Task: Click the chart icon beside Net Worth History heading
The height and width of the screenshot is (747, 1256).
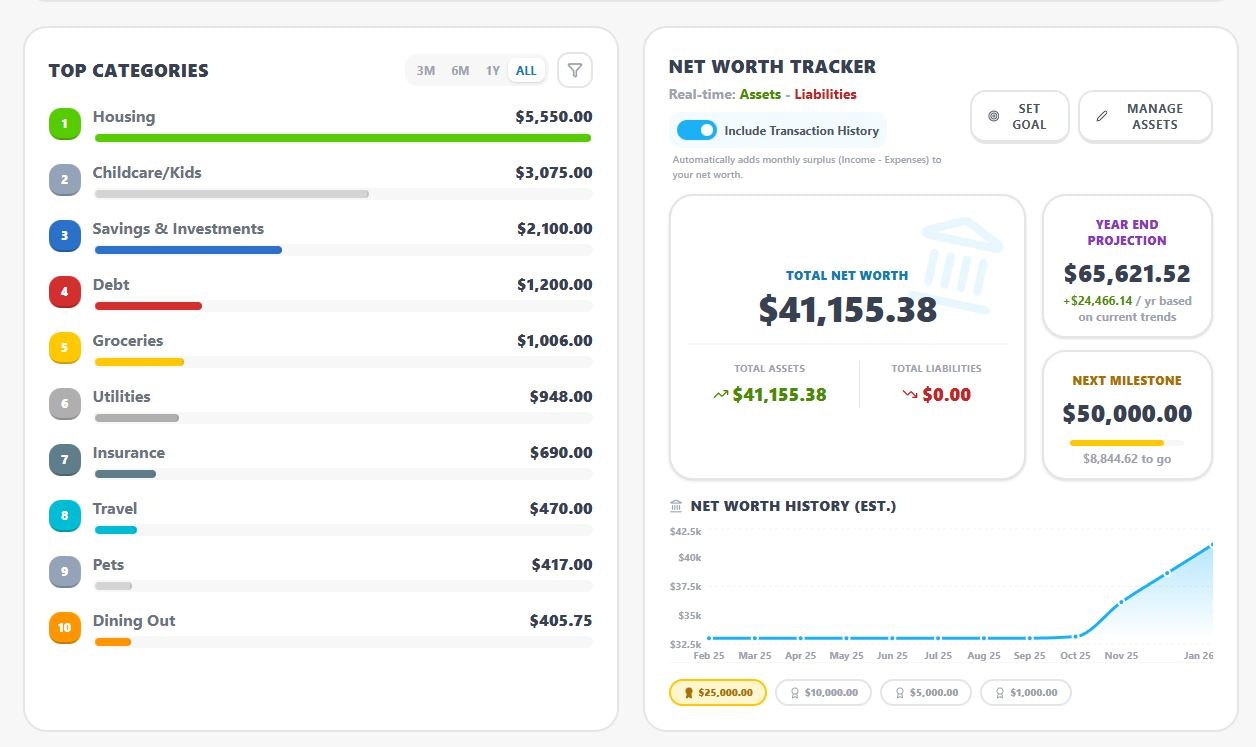Action: point(674,505)
